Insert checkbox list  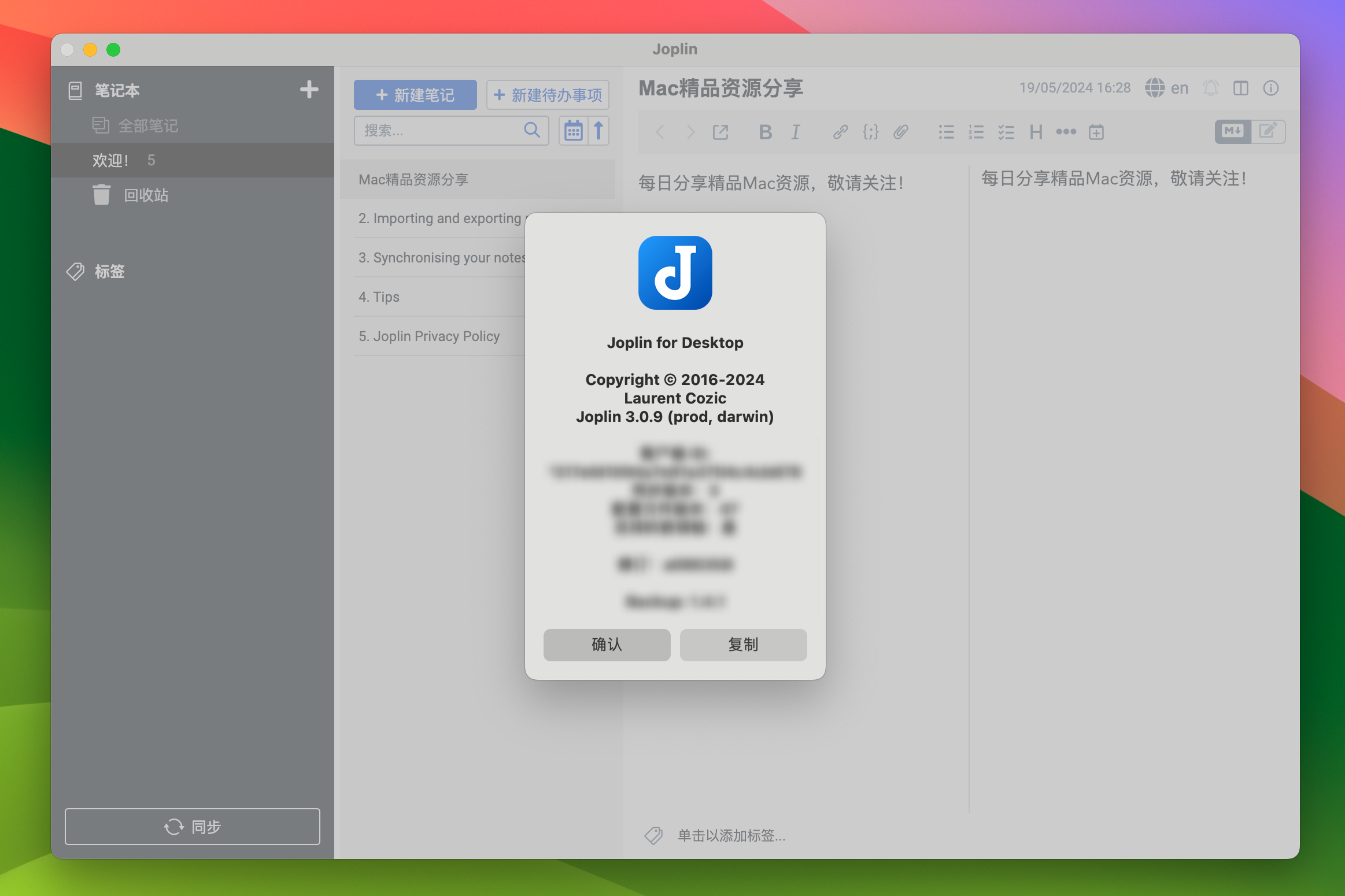point(1006,132)
